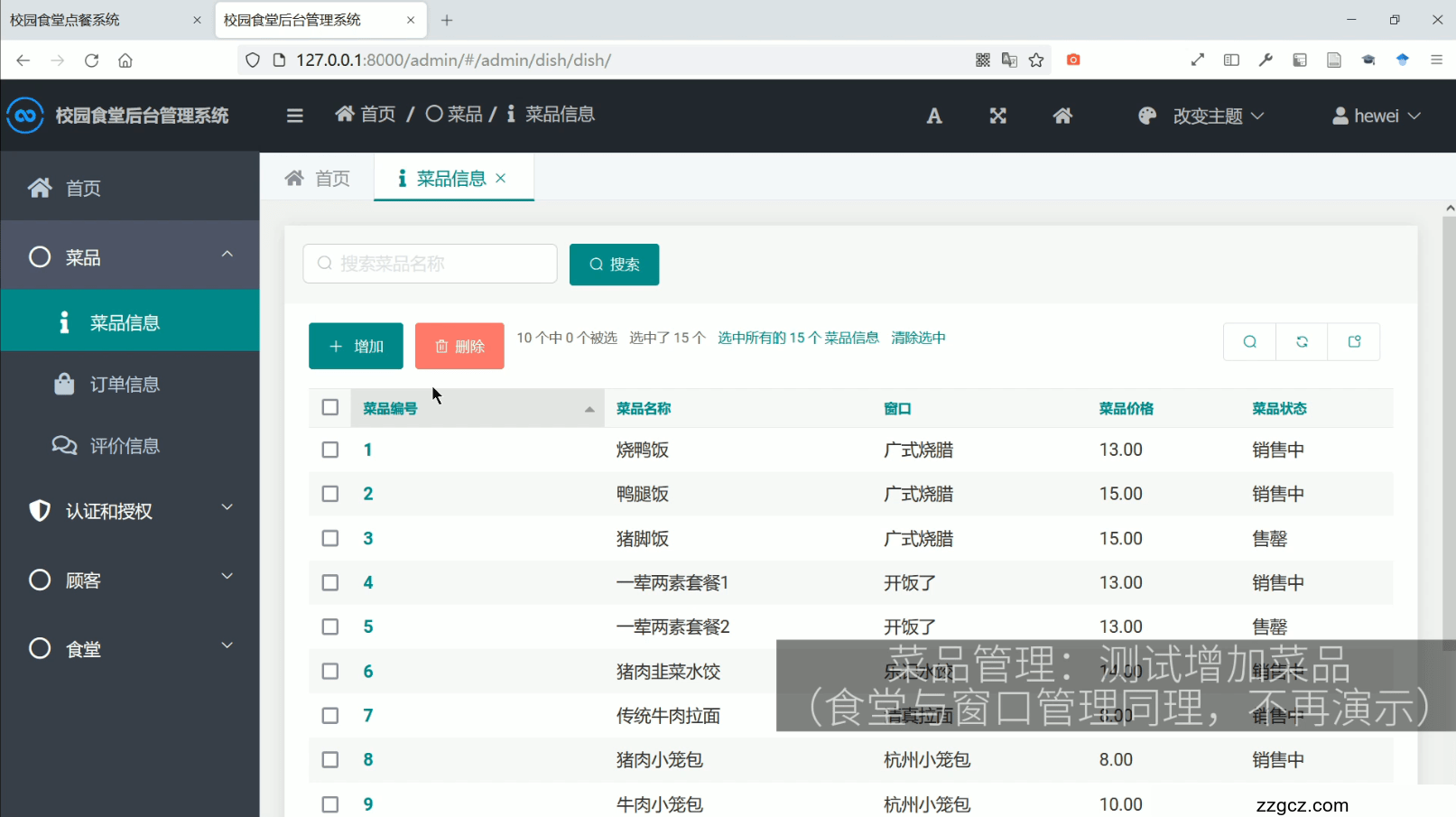Check the checkbox for 猪脚饭 row
Image resolution: width=1456 pixels, height=817 pixels.
click(329, 537)
